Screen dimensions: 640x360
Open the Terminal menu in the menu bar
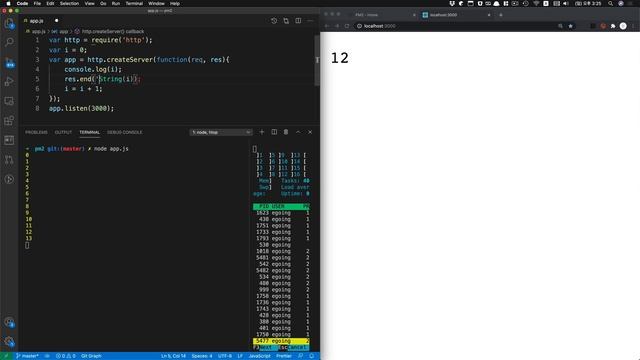point(134,3)
